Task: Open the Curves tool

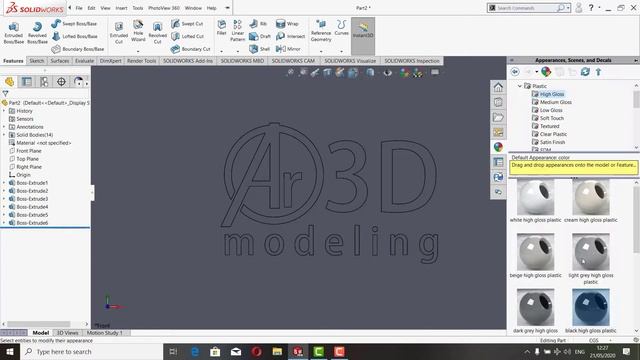Action: click(x=341, y=28)
